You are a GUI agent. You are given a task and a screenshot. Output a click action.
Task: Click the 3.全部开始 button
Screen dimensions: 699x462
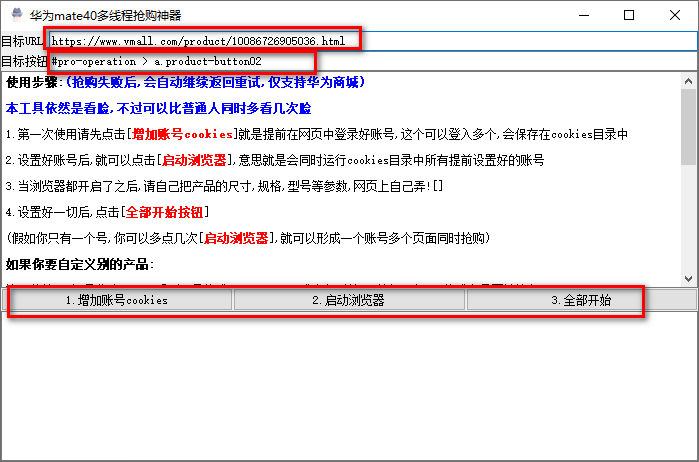(581, 300)
